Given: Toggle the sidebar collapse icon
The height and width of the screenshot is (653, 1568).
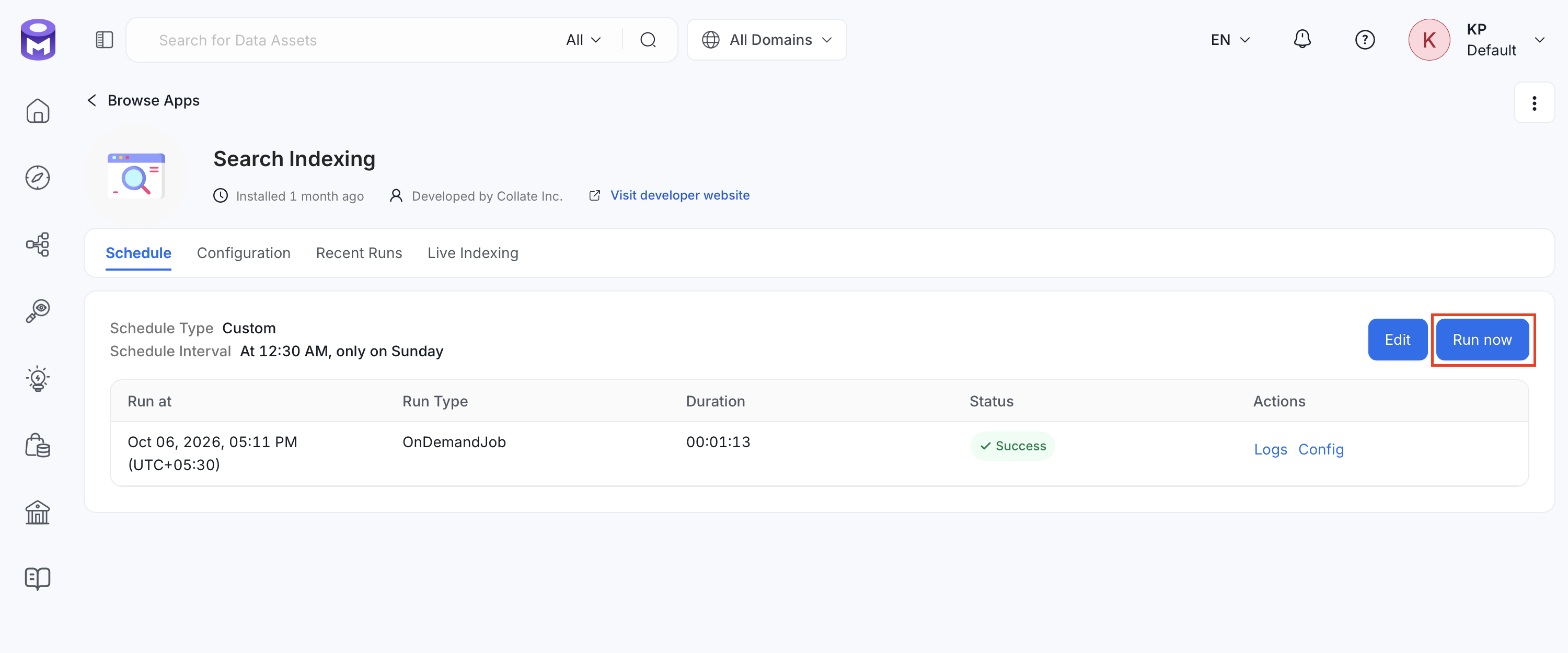Looking at the screenshot, I should 104,40.
